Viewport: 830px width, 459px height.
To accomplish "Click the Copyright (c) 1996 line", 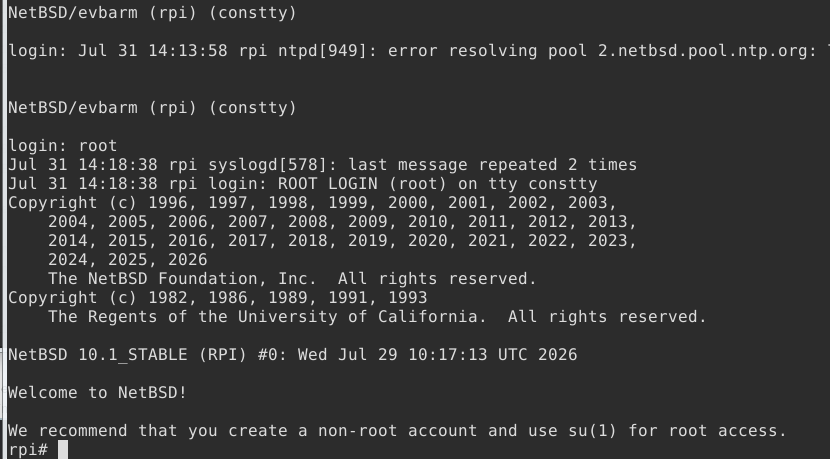I will coord(313,203).
